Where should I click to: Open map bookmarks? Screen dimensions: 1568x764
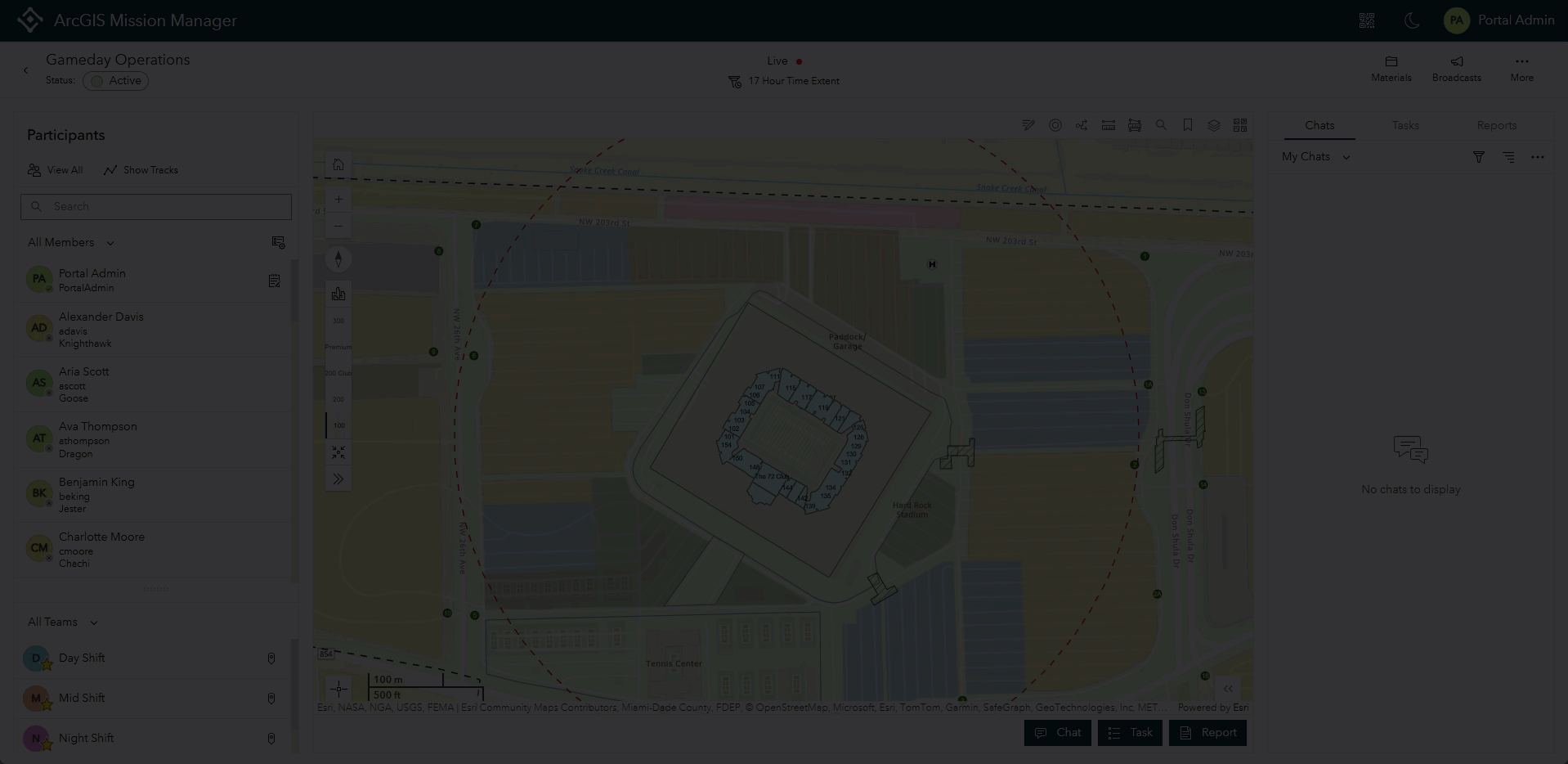[1188, 125]
